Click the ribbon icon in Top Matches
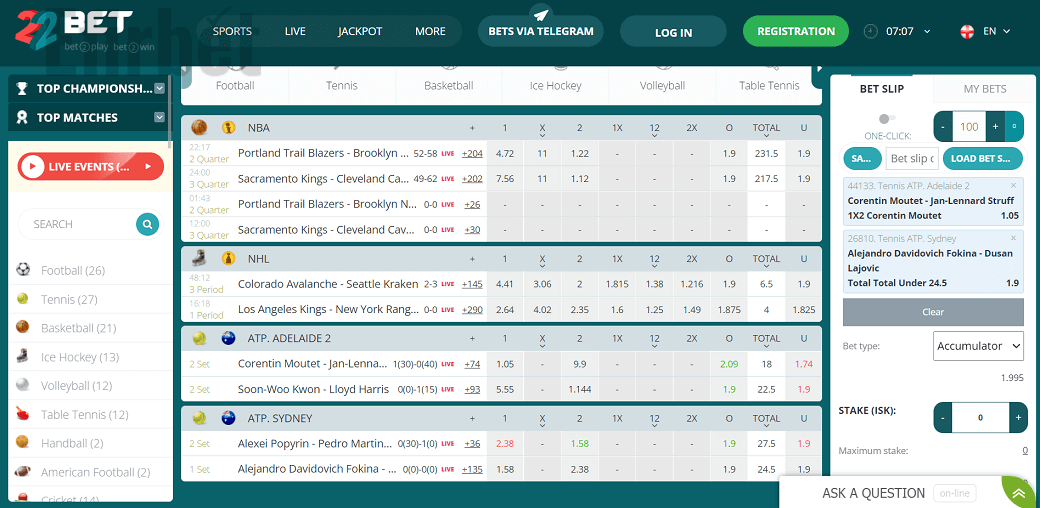The height and width of the screenshot is (508, 1040). [22, 117]
